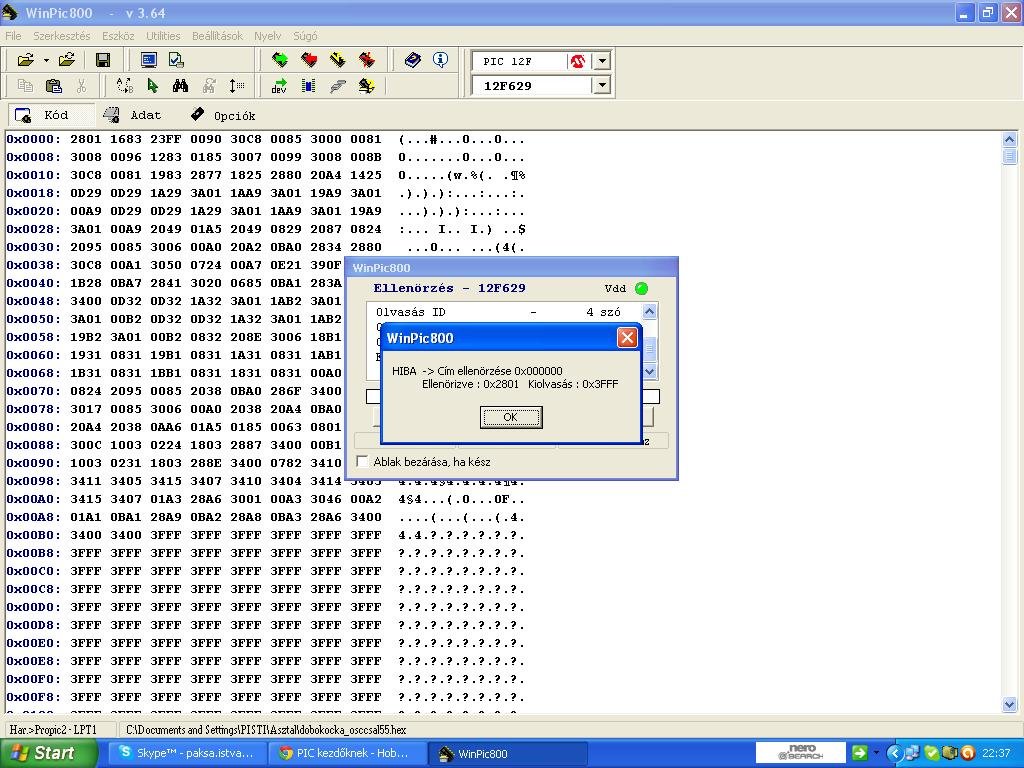Switch to the PIC kezdőknek Chrome window
The image size is (1024, 768).
click(x=347, y=753)
